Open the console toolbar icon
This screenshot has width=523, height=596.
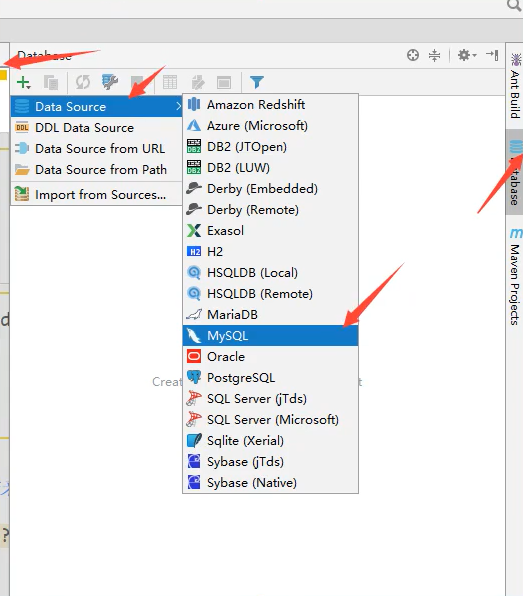click(224, 82)
